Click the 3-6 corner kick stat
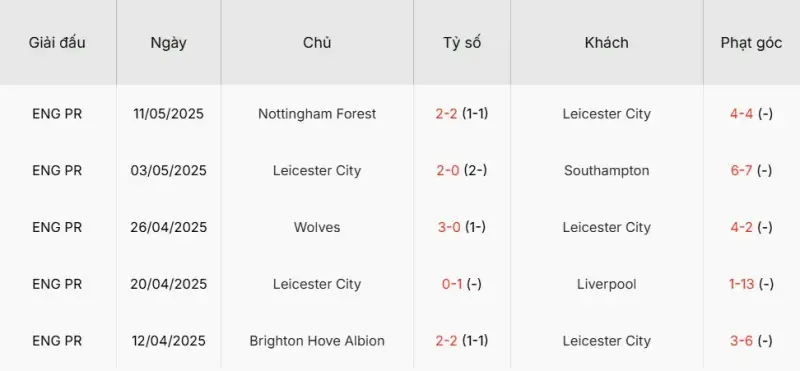This screenshot has width=800, height=371. point(751,341)
